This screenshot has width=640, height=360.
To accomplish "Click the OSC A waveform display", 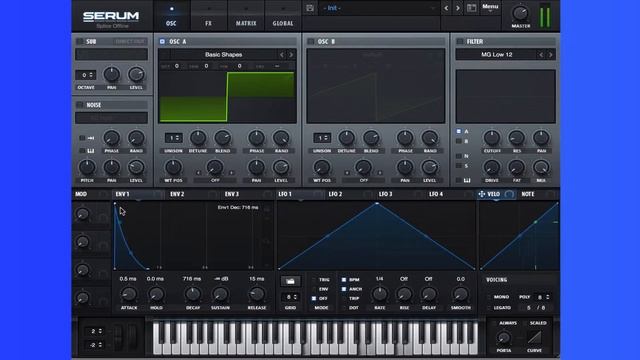I will [x=227, y=97].
